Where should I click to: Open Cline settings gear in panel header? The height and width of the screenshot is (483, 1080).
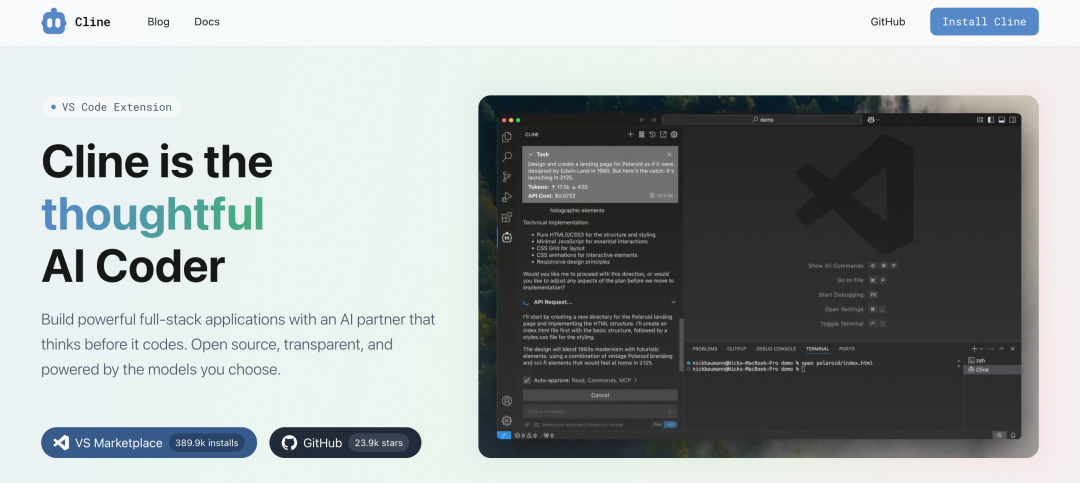[x=674, y=134]
